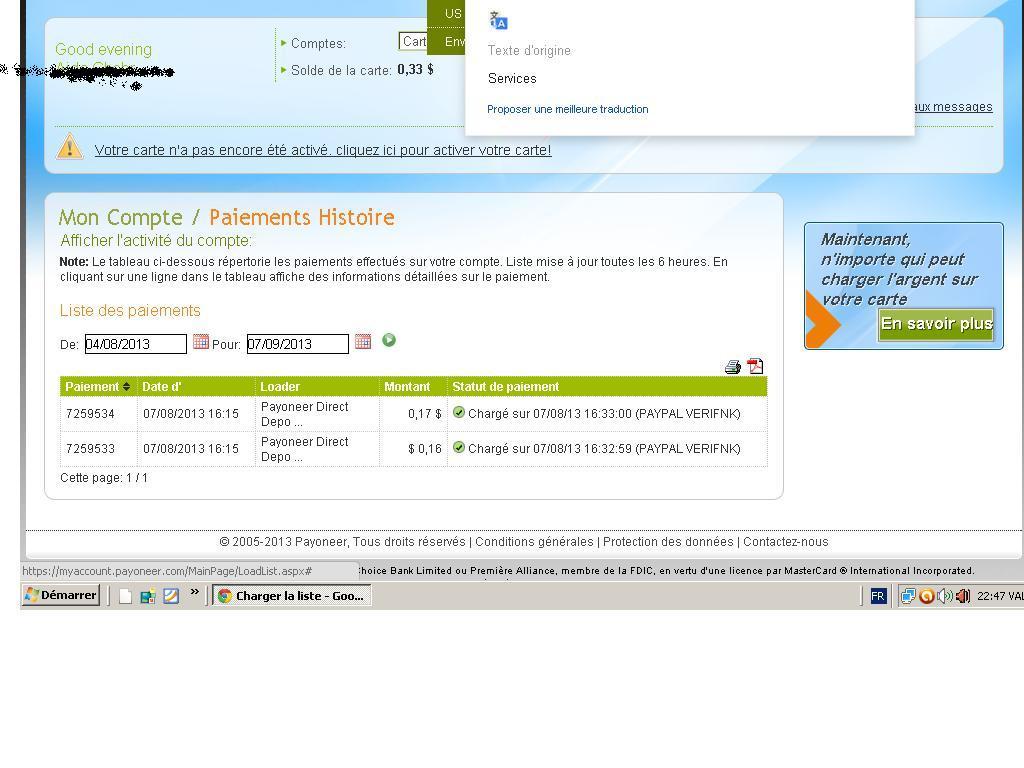Image resolution: width=1024 pixels, height=768 pixels.
Task: Click the En savoir plus button
Action: (936, 324)
